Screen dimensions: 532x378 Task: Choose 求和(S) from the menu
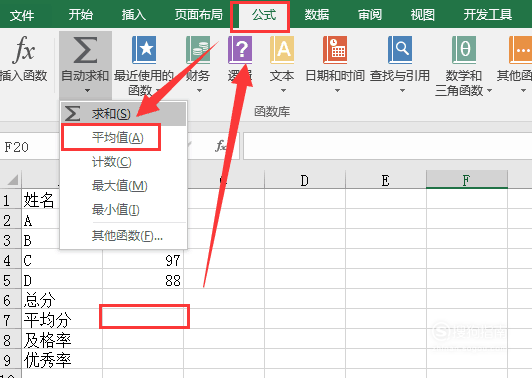tap(124, 114)
